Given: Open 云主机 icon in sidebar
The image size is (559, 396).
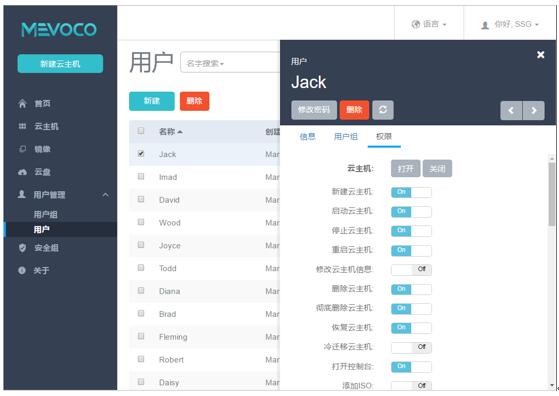Looking at the screenshot, I should point(22,126).
